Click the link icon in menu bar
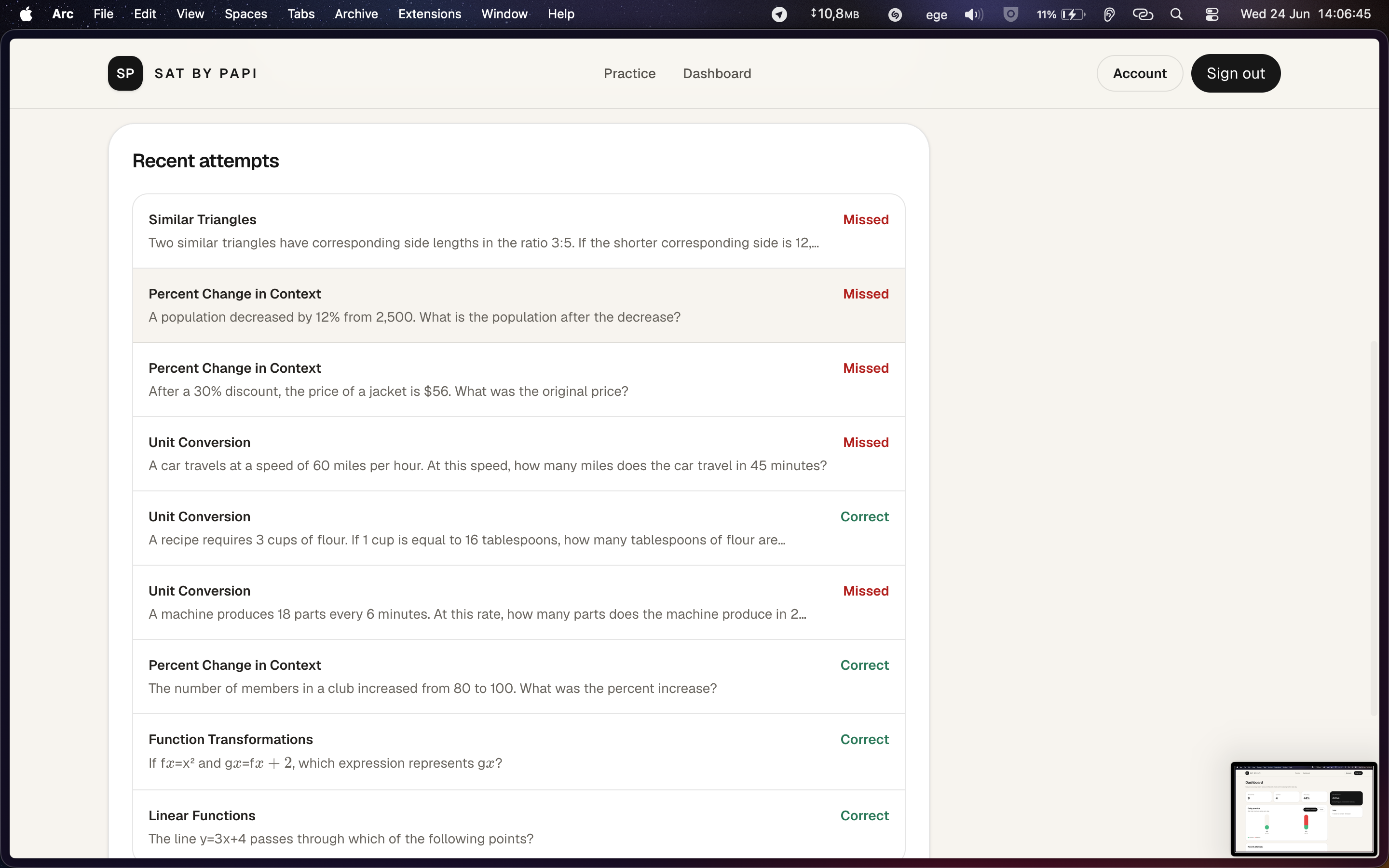This screenshot has width=1389, height=868. click(x=1142, y=14)
